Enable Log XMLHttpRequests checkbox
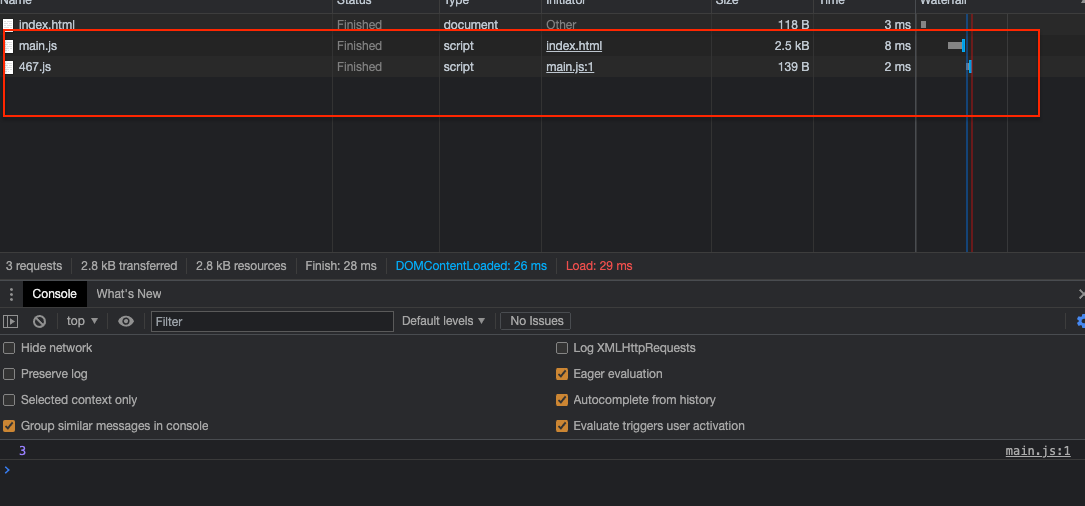Image resolution: width=1085 pixels, height=506 pixels. (x=562, y=348)
